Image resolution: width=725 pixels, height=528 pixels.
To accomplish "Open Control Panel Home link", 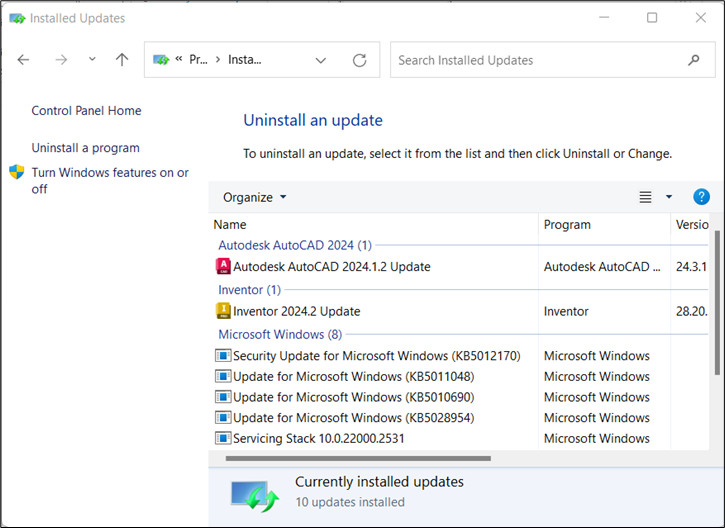I will 86,111.
